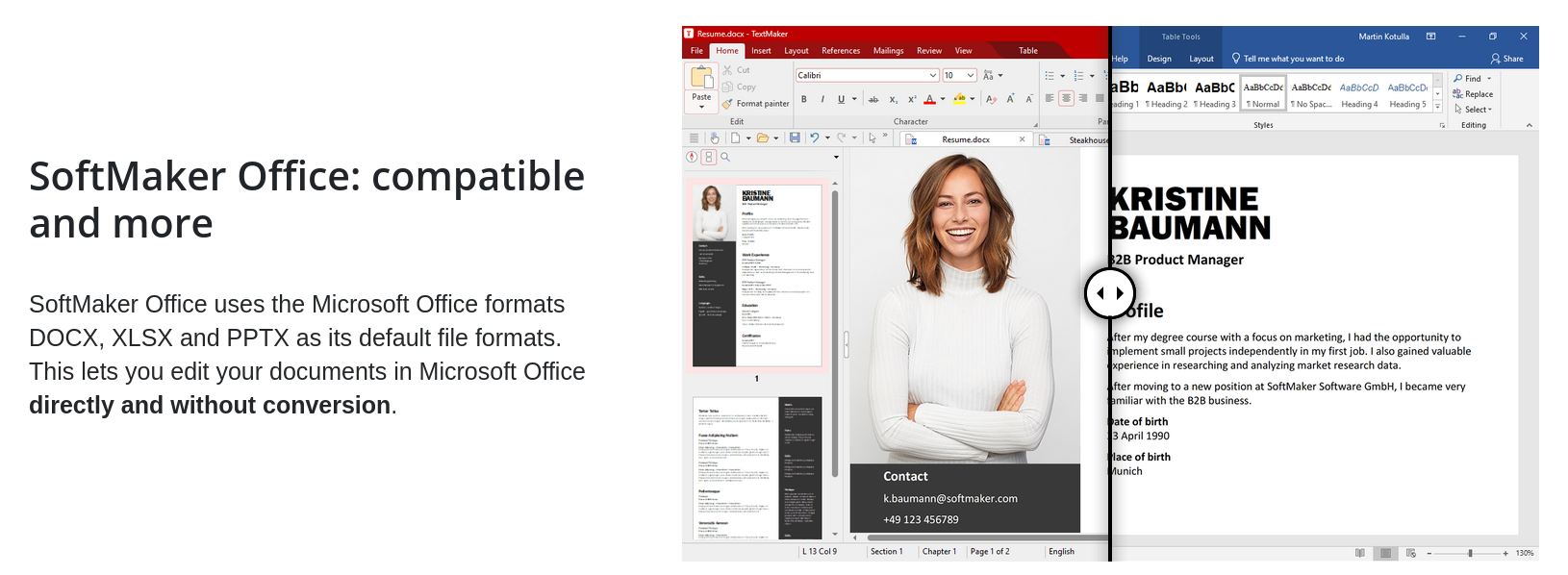Click Replace in Word's Editing group
1568x575 pixels.
click(1473, 94)
